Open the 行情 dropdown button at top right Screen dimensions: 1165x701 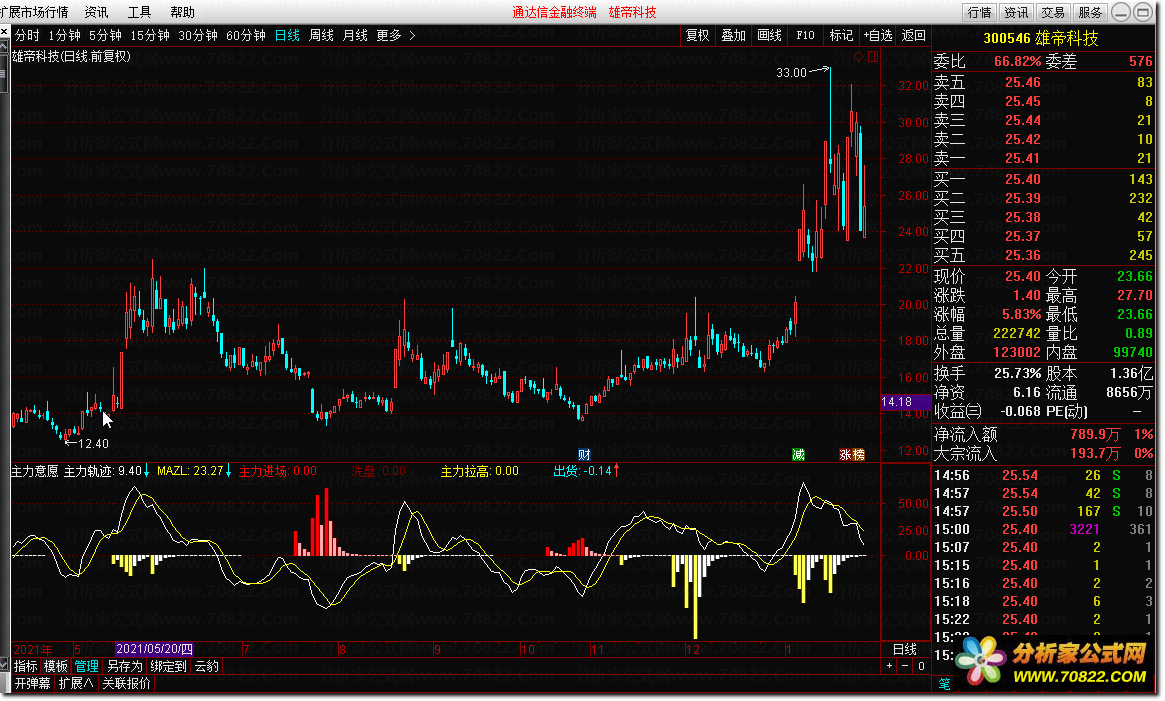(x=980, y=12)
